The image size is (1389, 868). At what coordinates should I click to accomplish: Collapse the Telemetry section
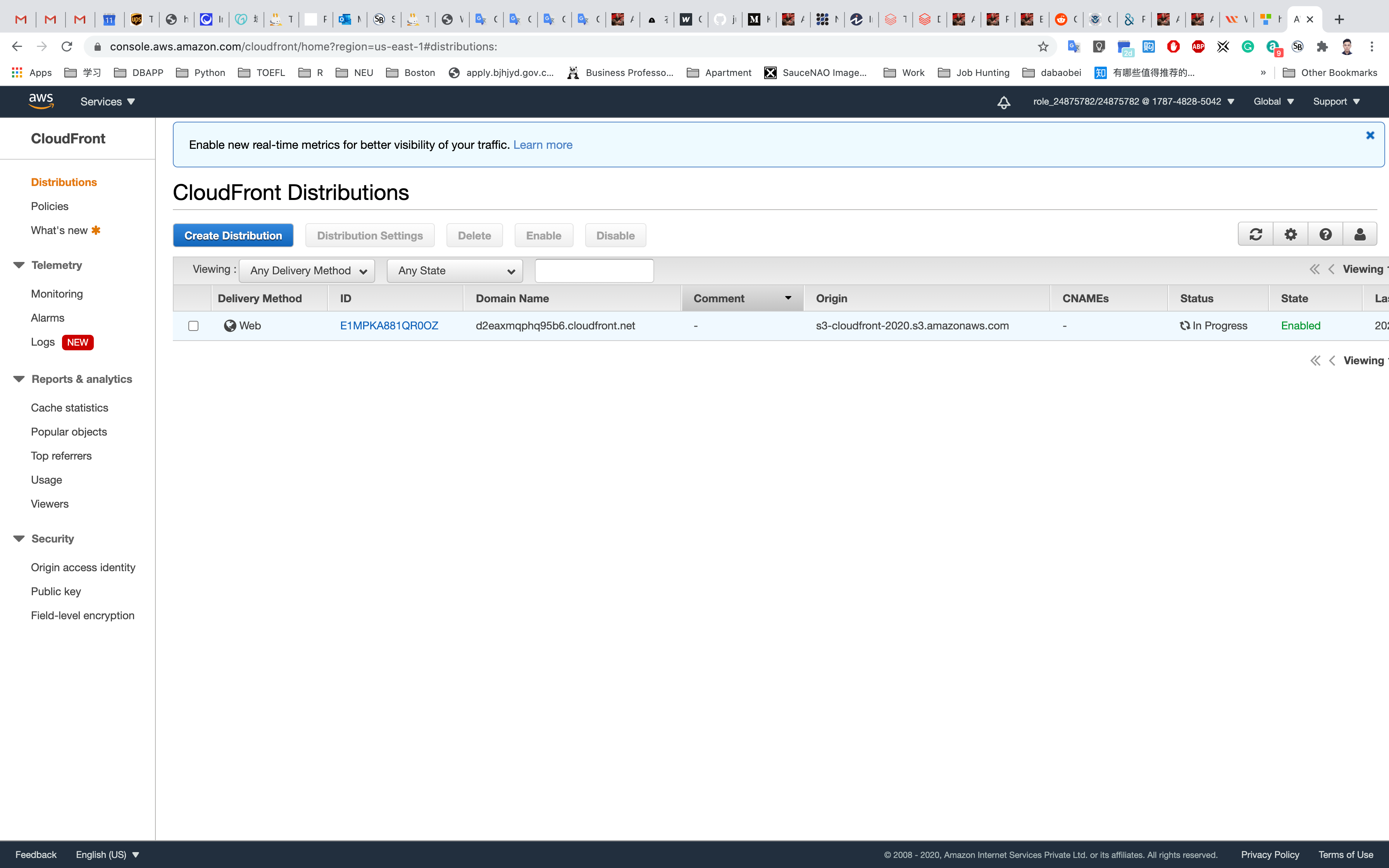pyautogui.click(x=19, y=265)
